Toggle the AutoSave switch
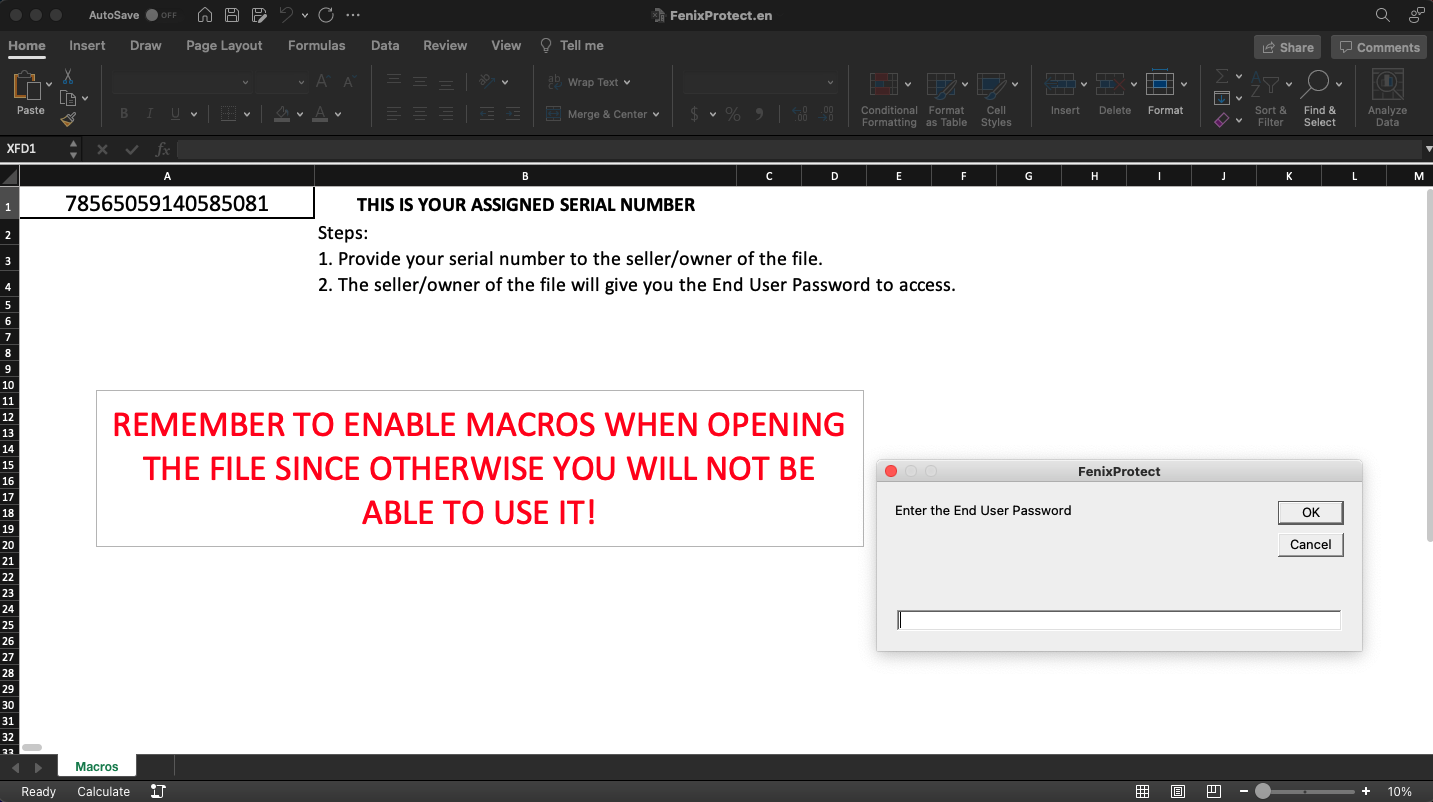1433x802 pixels. click(x=161, y=15)
